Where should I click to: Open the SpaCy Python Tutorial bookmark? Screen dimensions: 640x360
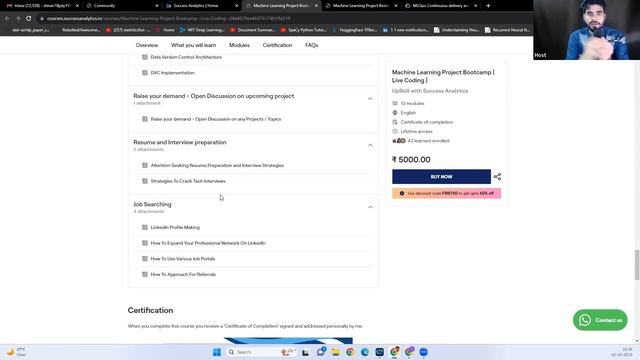pyautogui.click(x=304, y=30)
